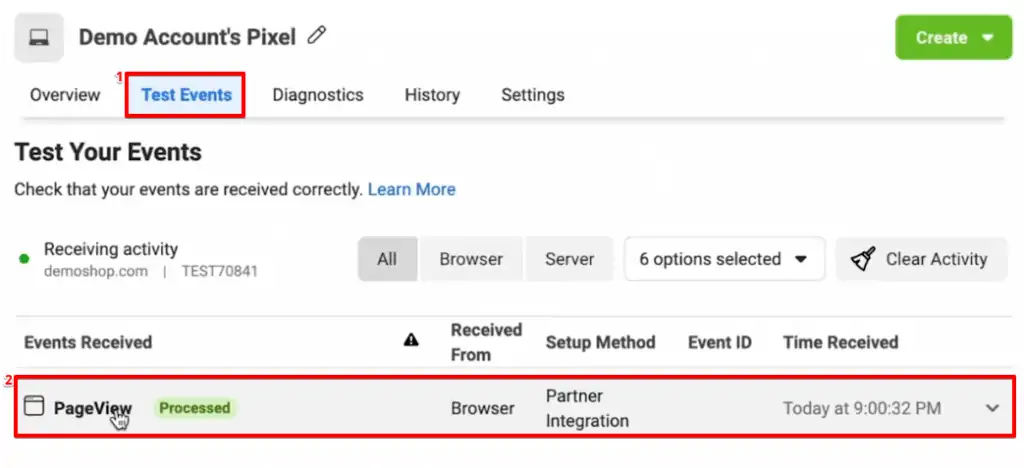Open the Learn More link
The width and height of the screenshot is (1024, 468).
click(x=412, y=190)
